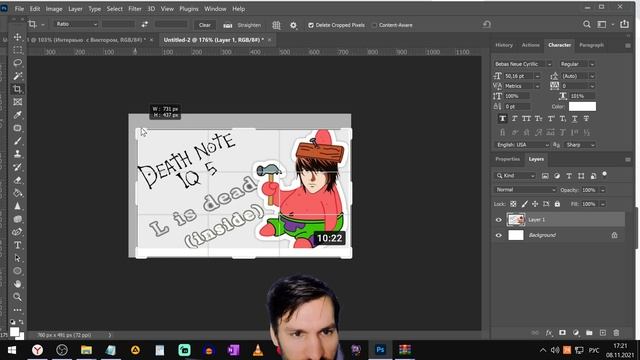The height and width of the screenshot is (360, 640).
Task: Open the crop overlay grid options
Action: coord(276,25)
